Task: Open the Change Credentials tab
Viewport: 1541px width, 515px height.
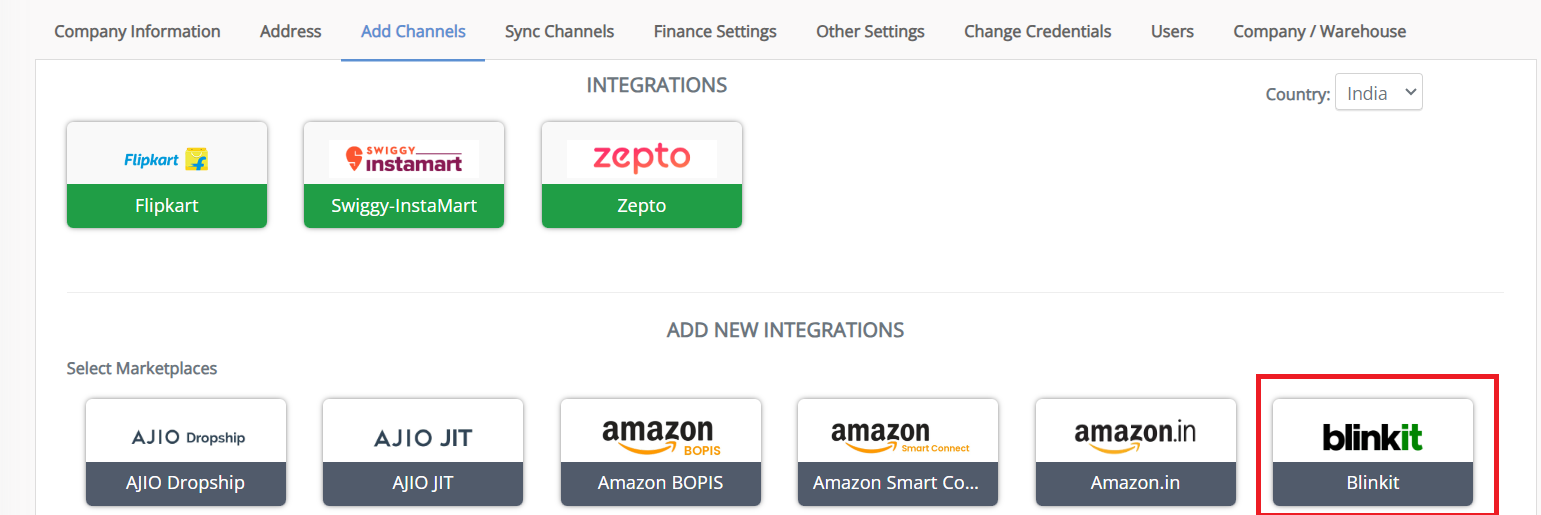Action: pyautogui.click(x=1038, y=31)
